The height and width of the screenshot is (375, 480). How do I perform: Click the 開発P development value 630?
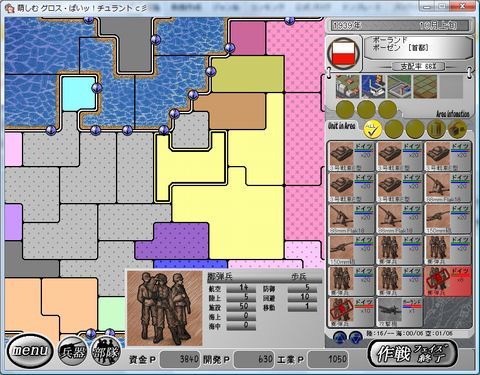click(254, 359)
